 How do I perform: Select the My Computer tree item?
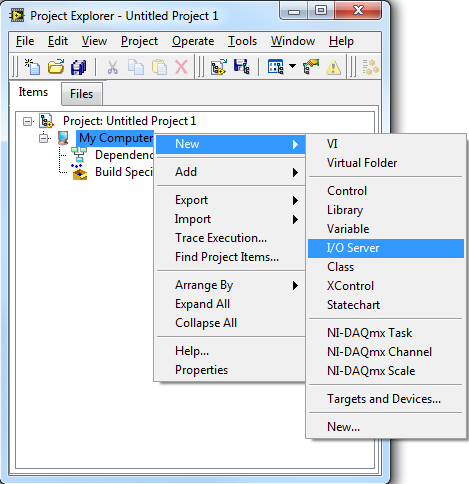point(115,138)
